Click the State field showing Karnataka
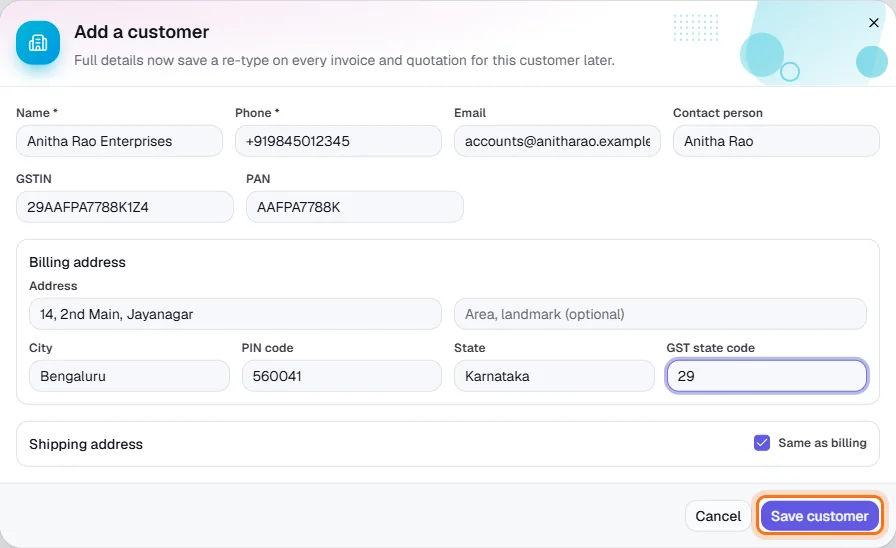 tap(554, 376)
